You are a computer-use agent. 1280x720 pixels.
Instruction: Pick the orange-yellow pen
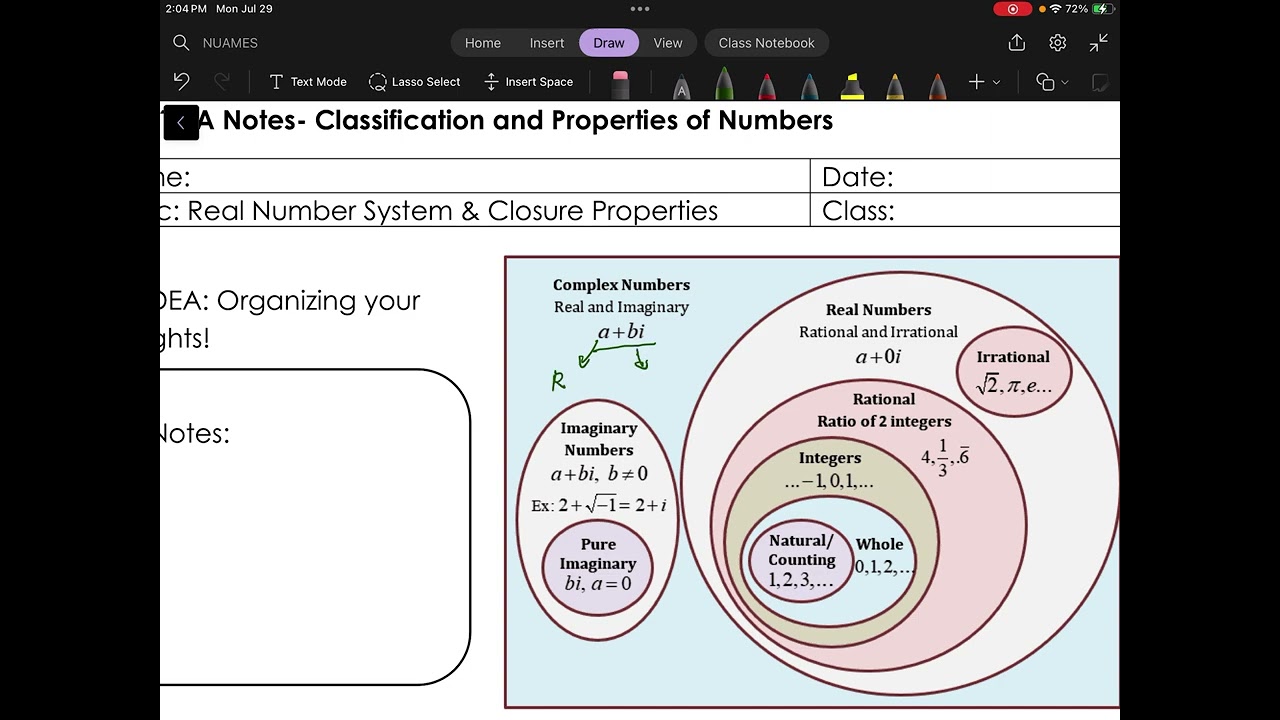click(895, 86)
